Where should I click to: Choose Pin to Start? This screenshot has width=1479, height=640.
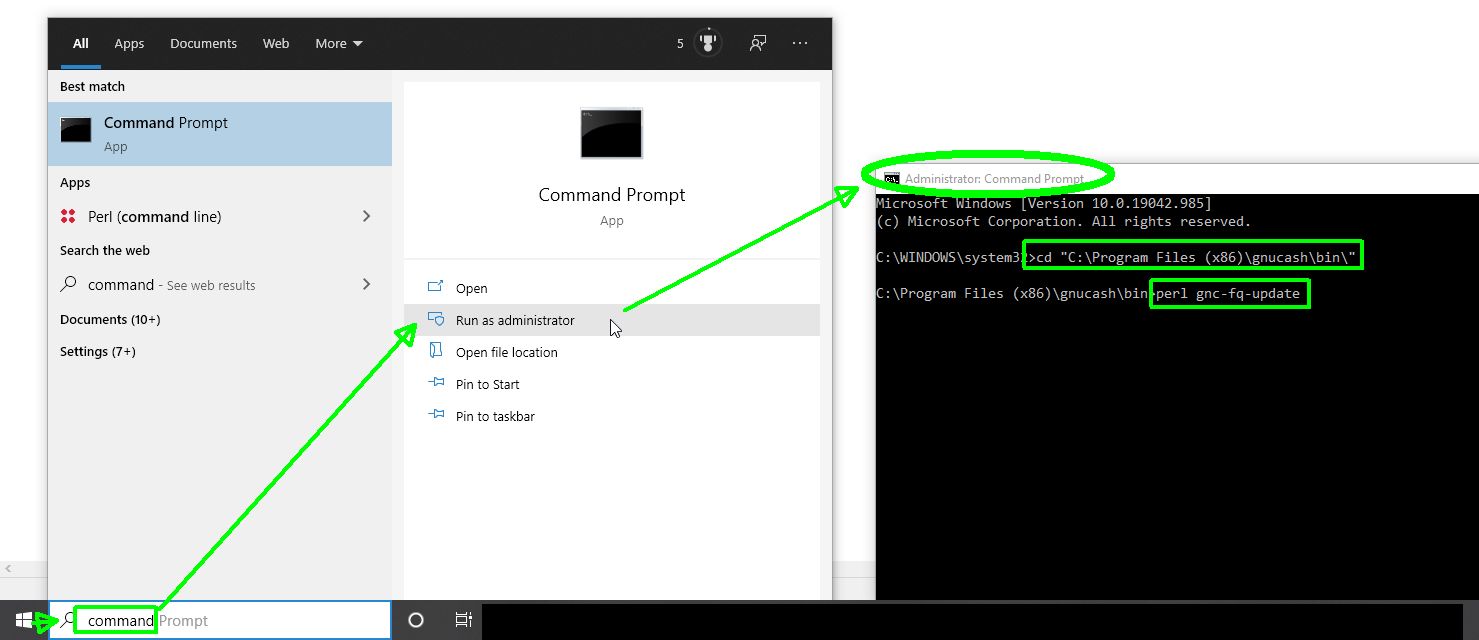click(612, 384)
